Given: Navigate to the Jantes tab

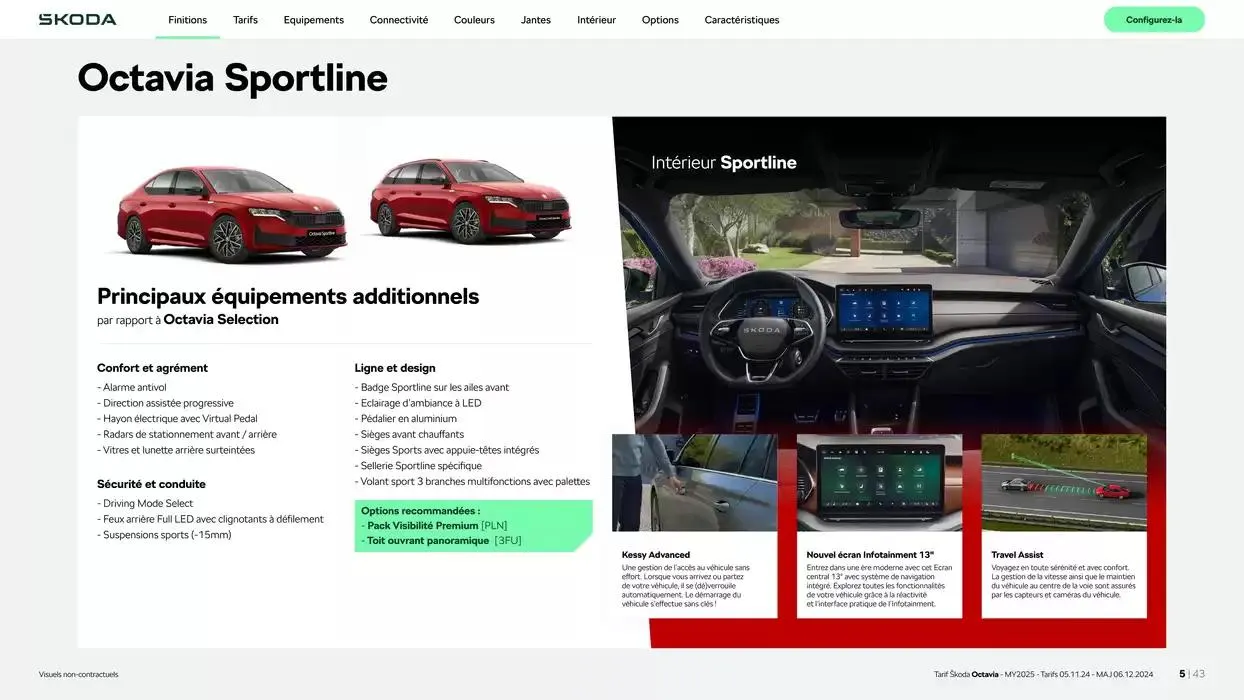Looking at the screenshot, I should [x=535, y=20].
